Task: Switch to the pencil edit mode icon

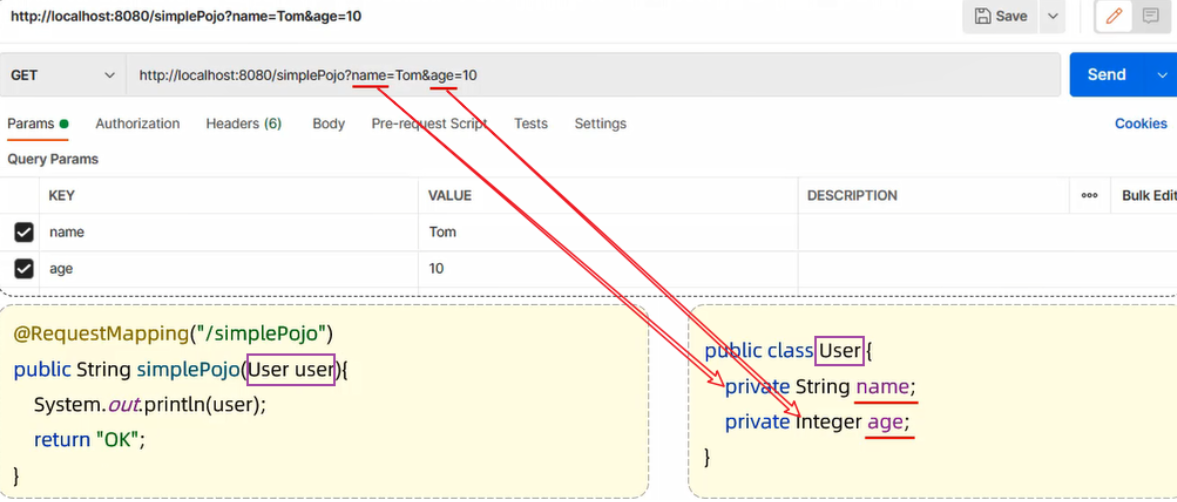Action: point(1114,17)
